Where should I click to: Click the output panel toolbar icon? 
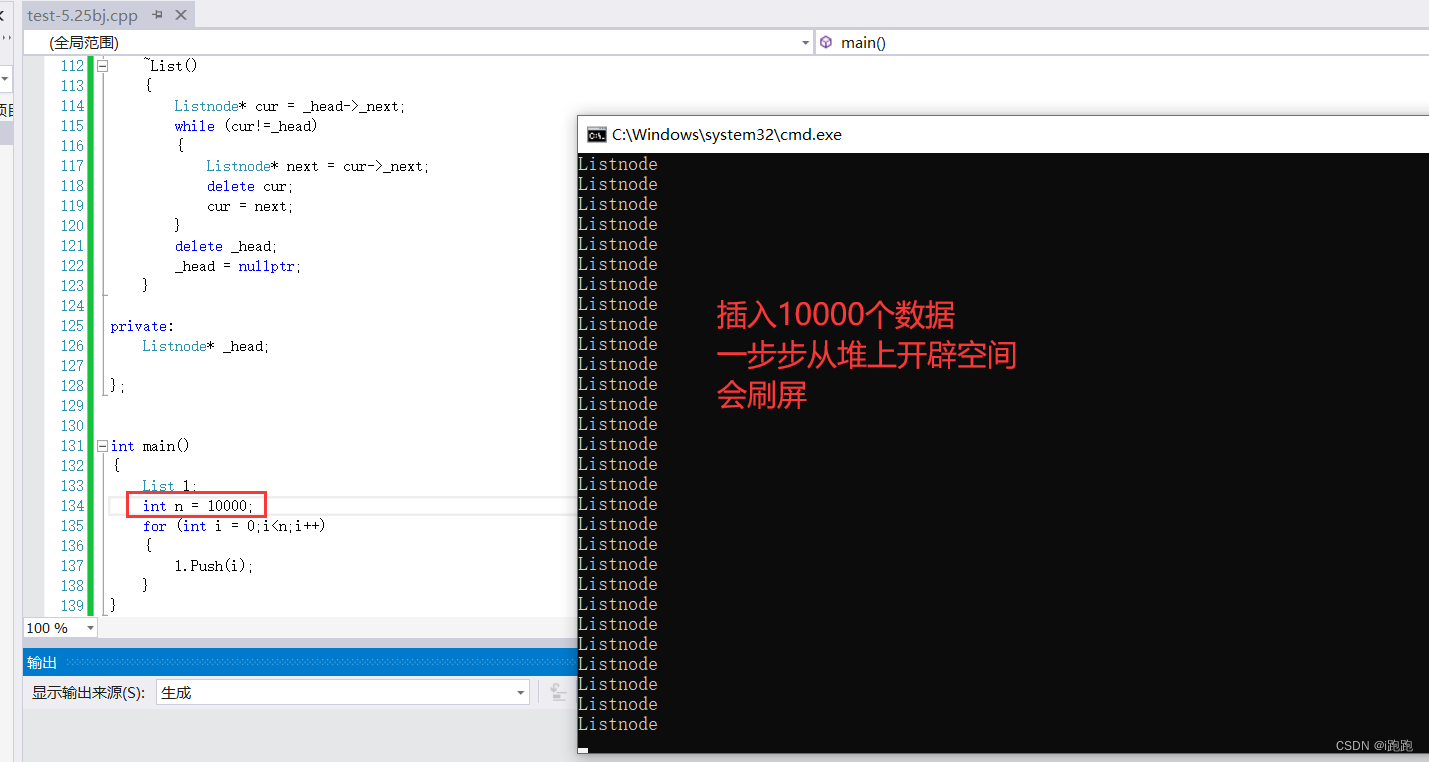557,692
